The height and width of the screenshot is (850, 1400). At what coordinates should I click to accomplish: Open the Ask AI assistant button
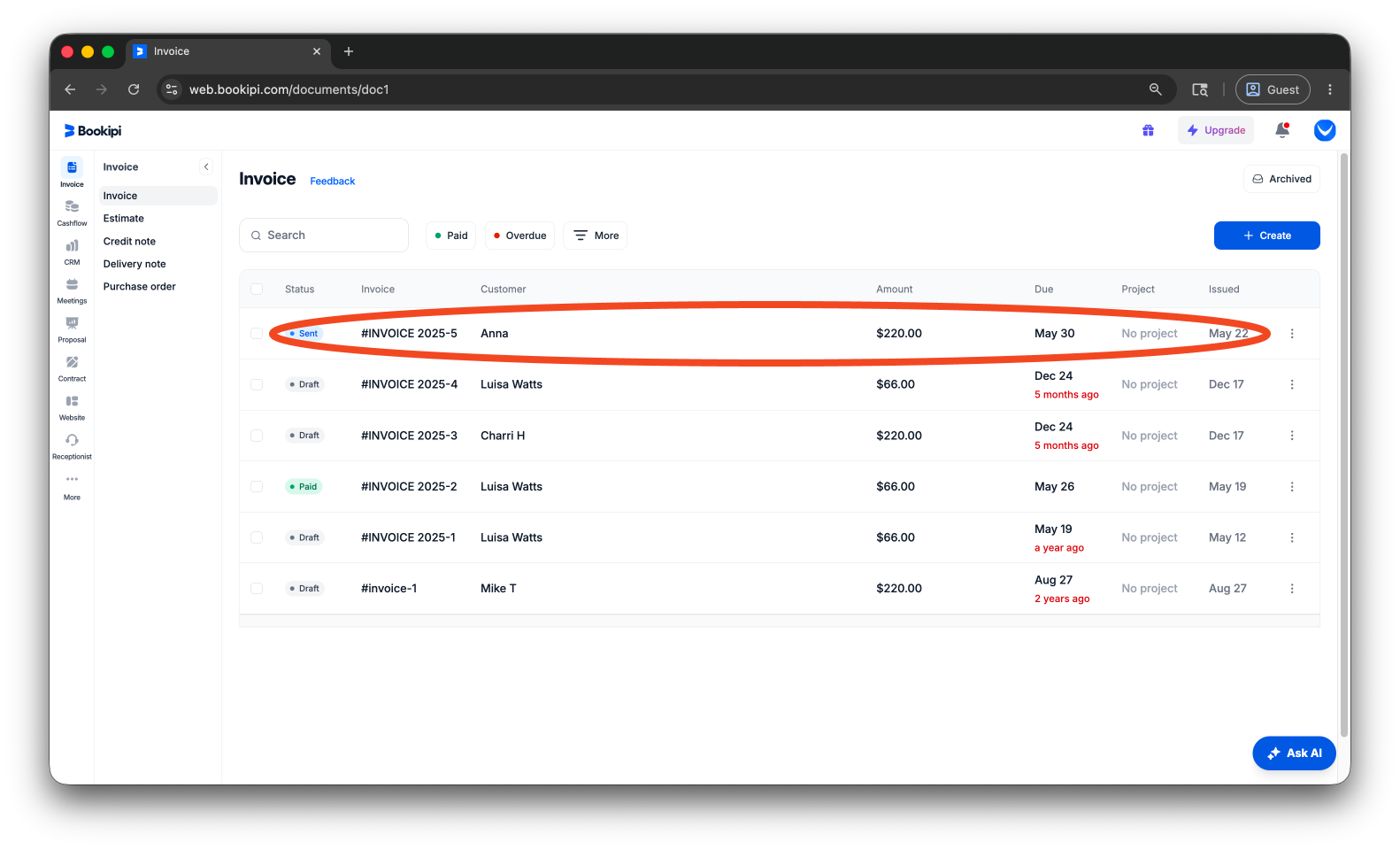(x=1294, y=753)
